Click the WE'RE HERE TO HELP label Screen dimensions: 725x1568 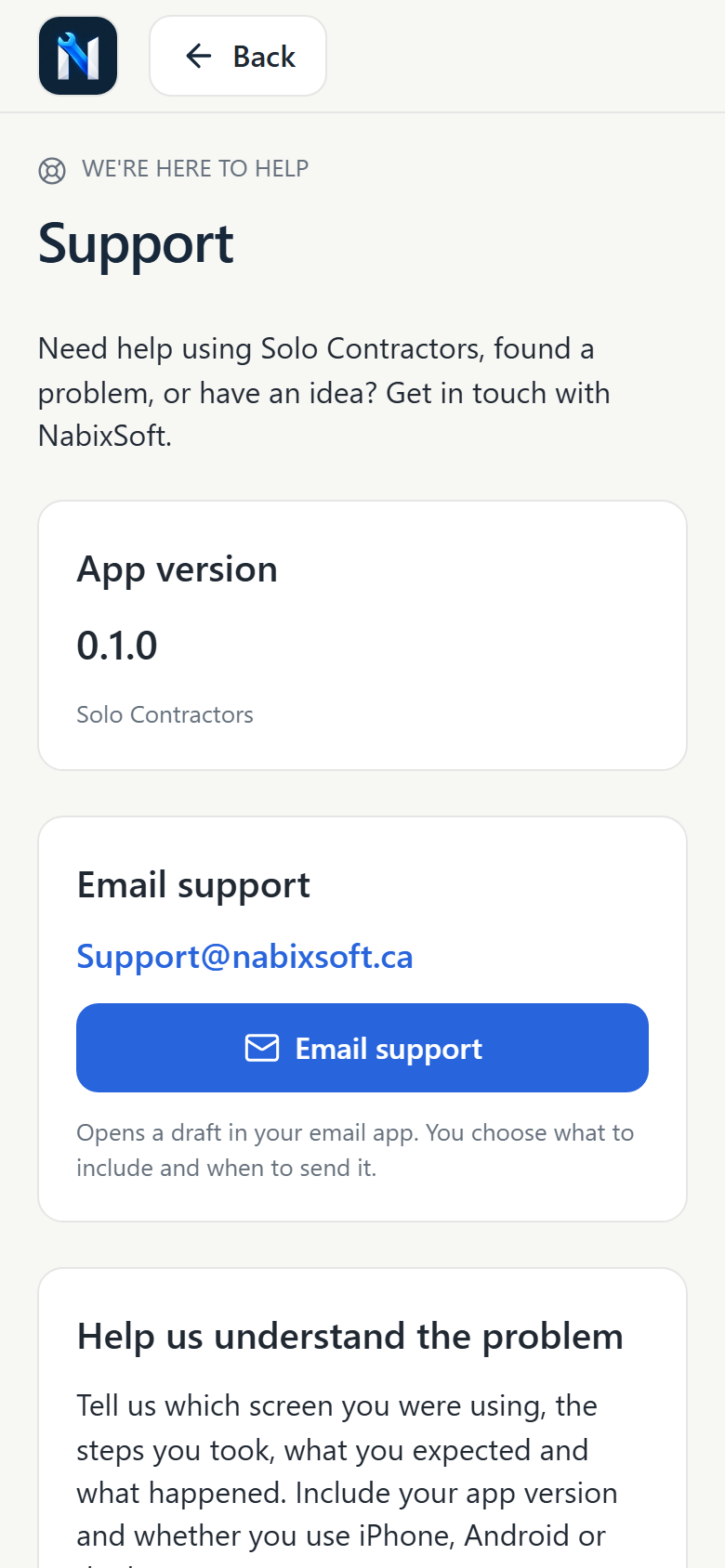195,169
